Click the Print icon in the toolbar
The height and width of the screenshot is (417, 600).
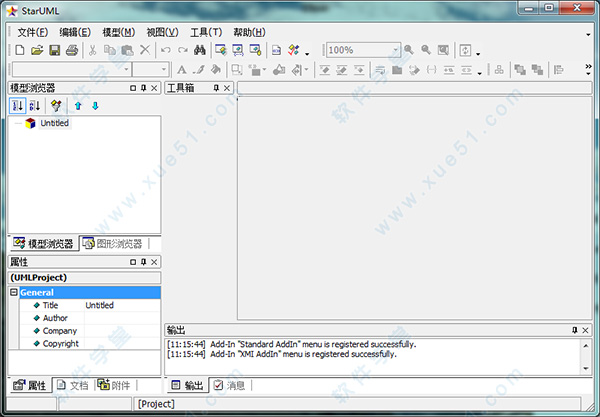pyautogui.click(x=72, y=50)
